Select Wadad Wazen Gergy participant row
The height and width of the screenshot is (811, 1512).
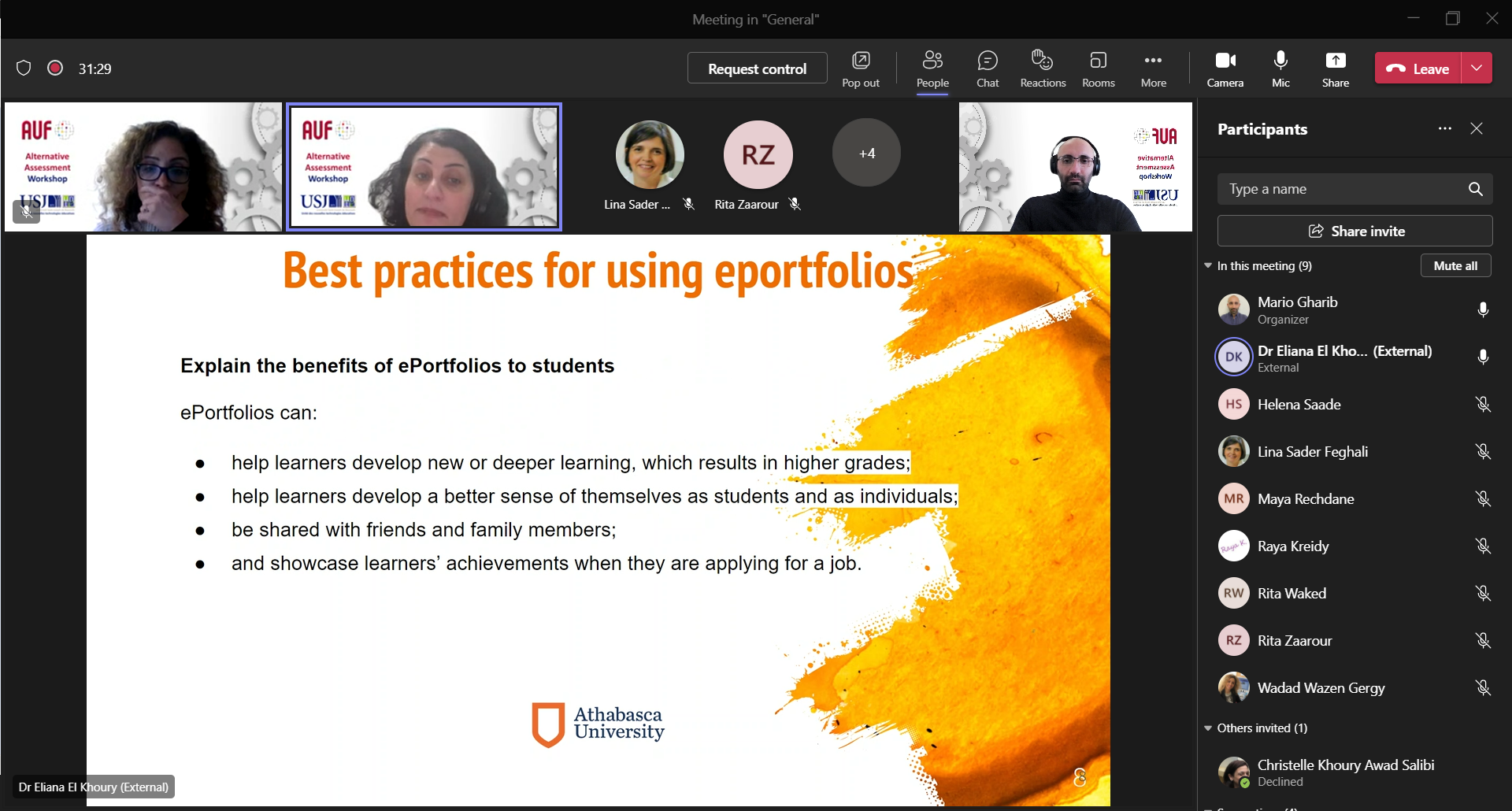pos(1354,687)
